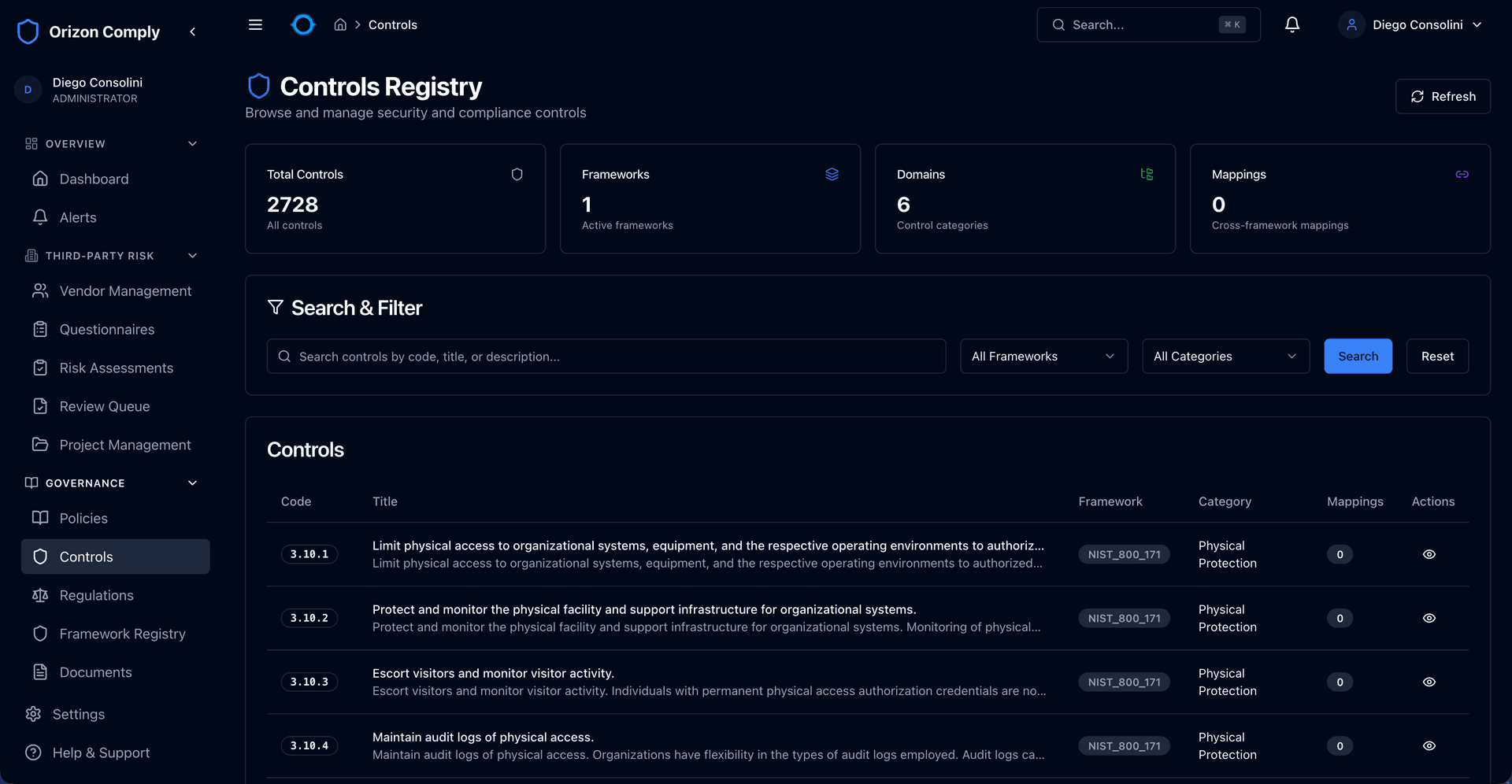Open Alerts from the sidebar
Image resolution: width=1512 pixels, height=784 pixels.
point(78,217)
